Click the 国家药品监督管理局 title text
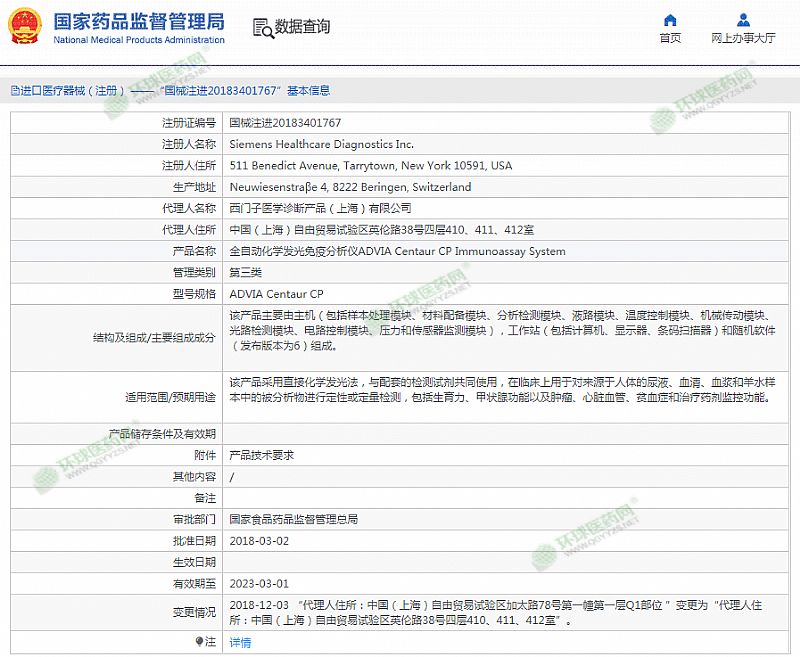This screenshot has width=800, height=657. pos(138,21)
